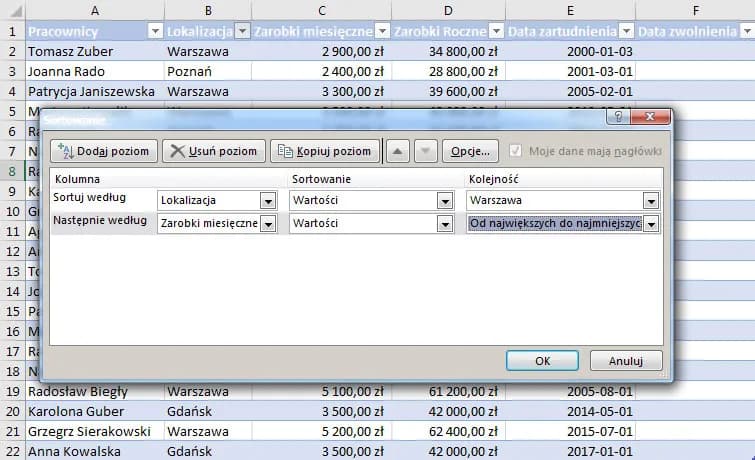Cancel sorting with Anuluj button
Screen dimensions: 755x460
pos(626,360)
